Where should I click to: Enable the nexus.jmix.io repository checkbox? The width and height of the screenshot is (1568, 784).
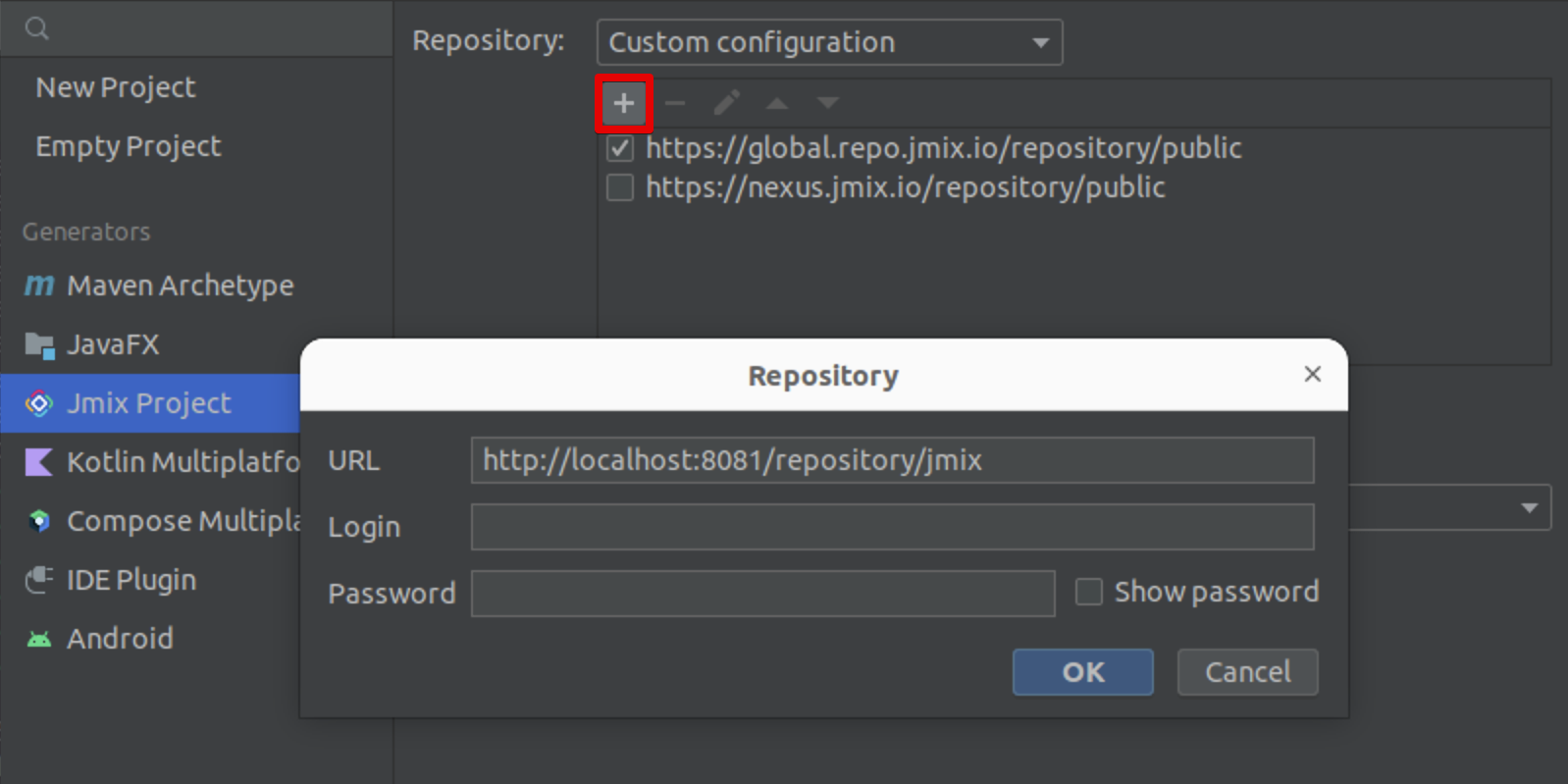[620, 187]
